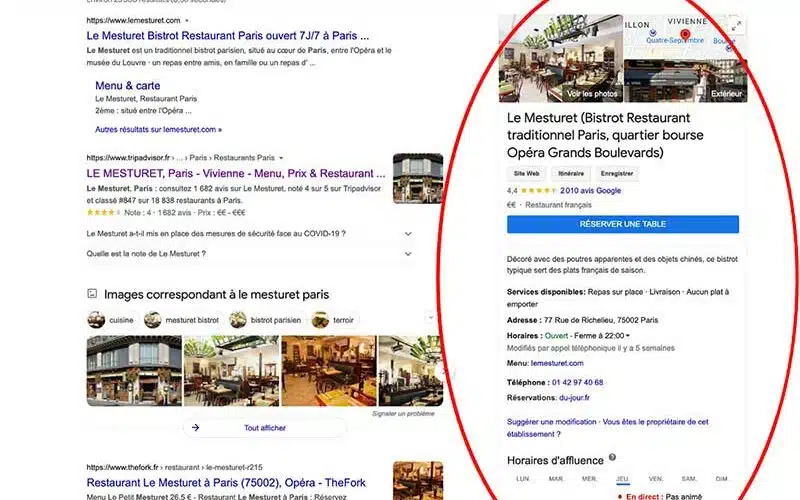Switch to the VEN. day tab

tap(656, 479)
